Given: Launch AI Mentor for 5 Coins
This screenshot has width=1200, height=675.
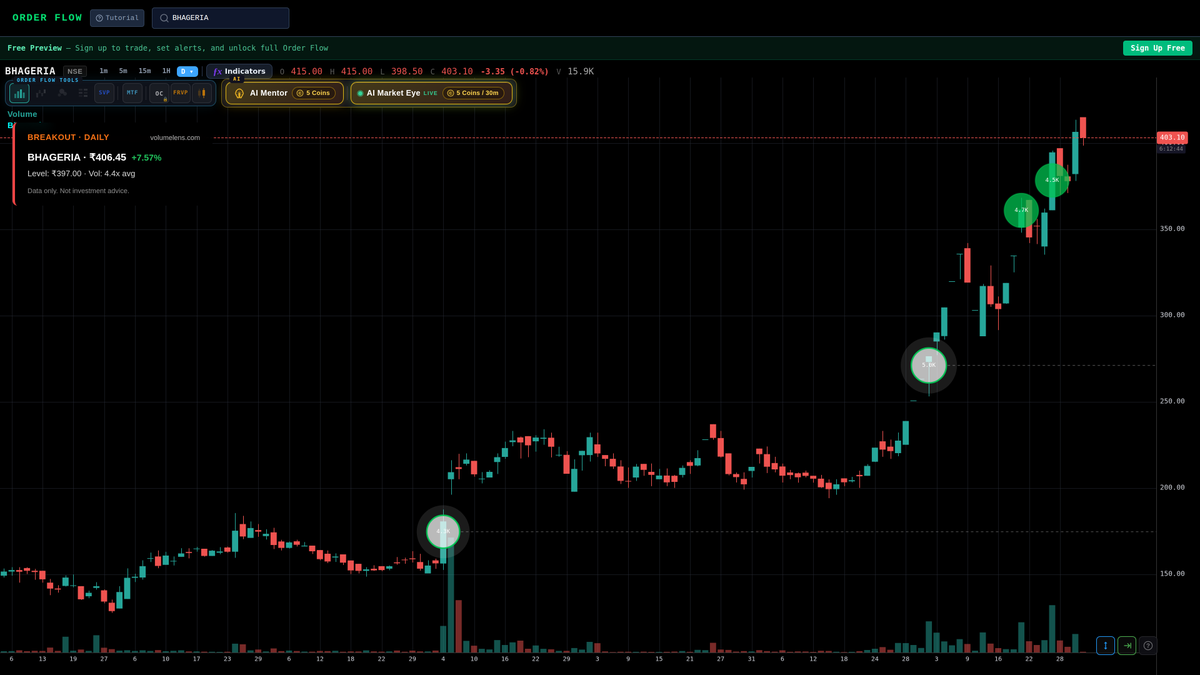Looking at the screenshot, I should [285, 93].
